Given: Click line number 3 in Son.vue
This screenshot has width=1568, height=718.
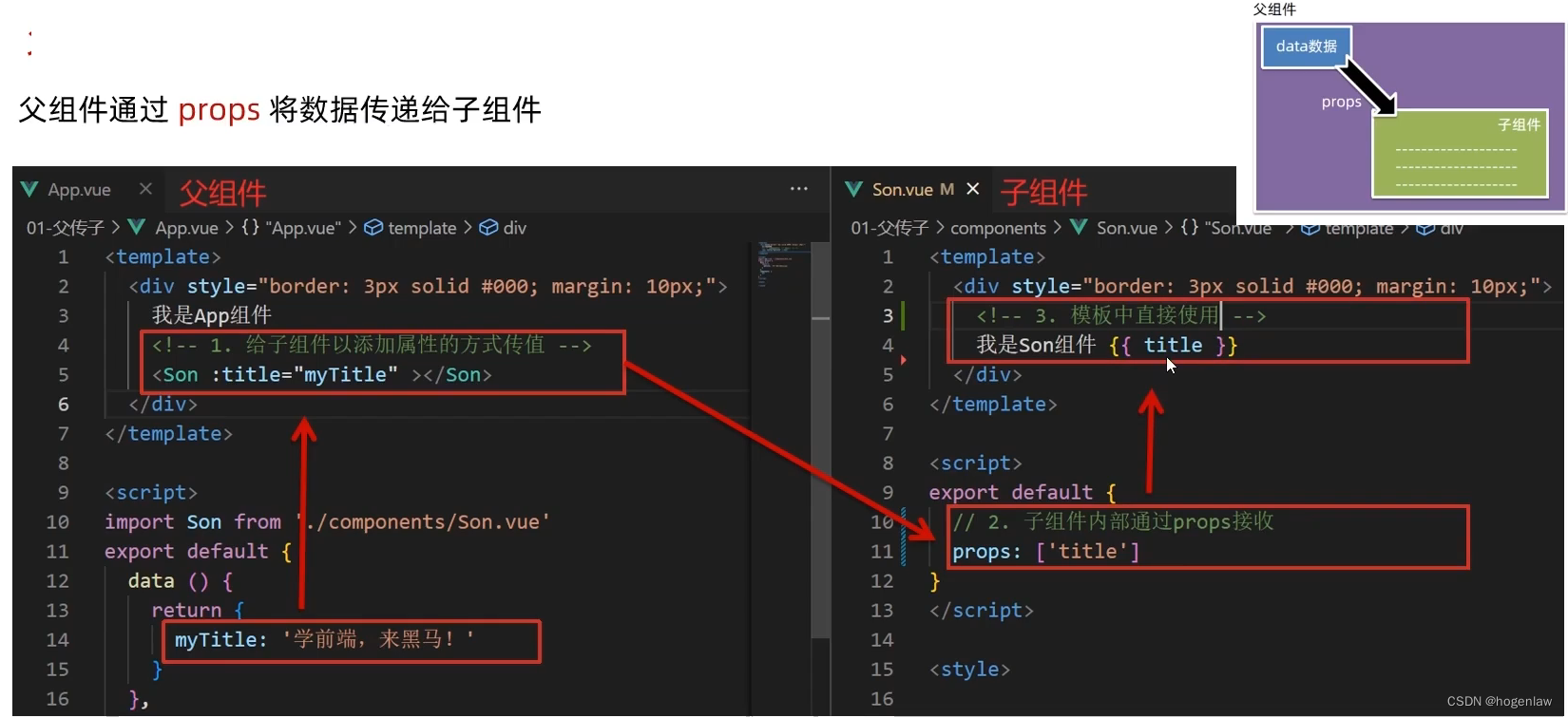Looking at the screenshot, I should 888,316.
